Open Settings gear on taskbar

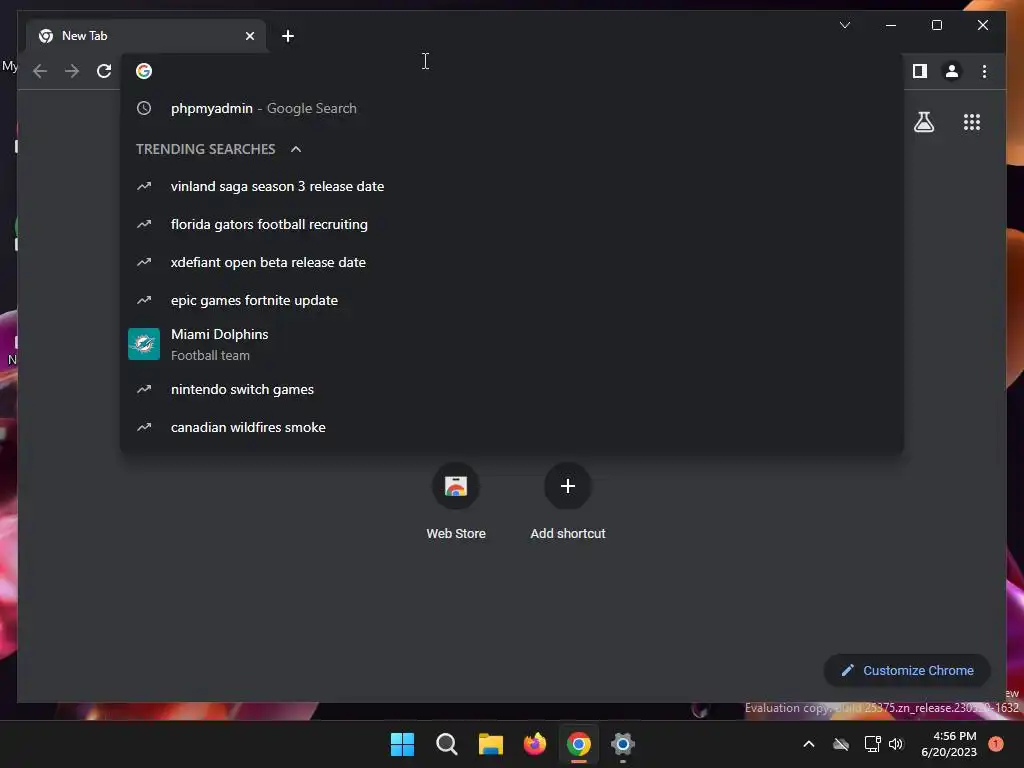(623, 744)
